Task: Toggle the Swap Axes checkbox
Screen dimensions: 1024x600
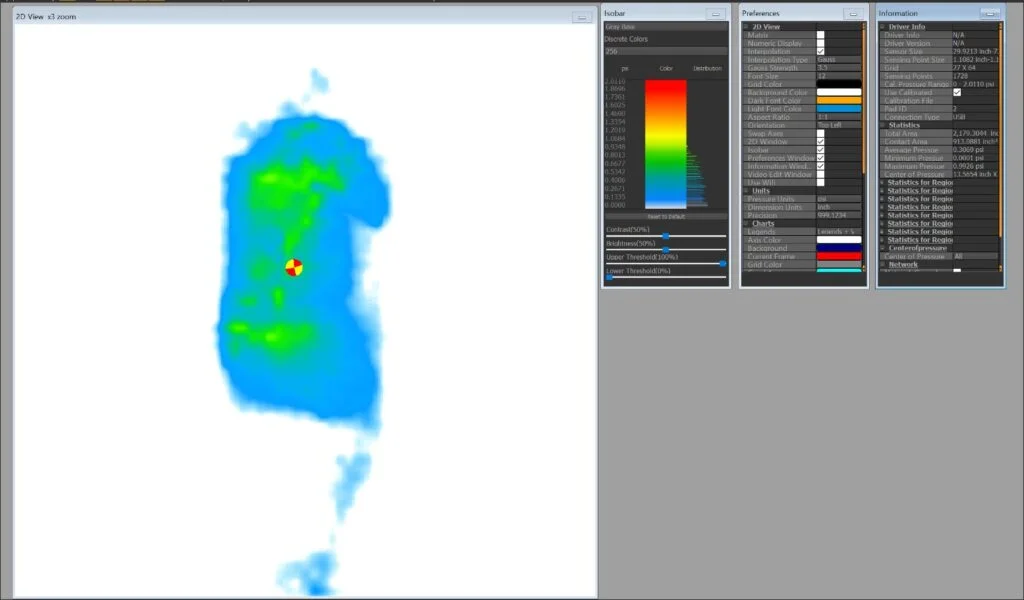Action: [821, 134]
